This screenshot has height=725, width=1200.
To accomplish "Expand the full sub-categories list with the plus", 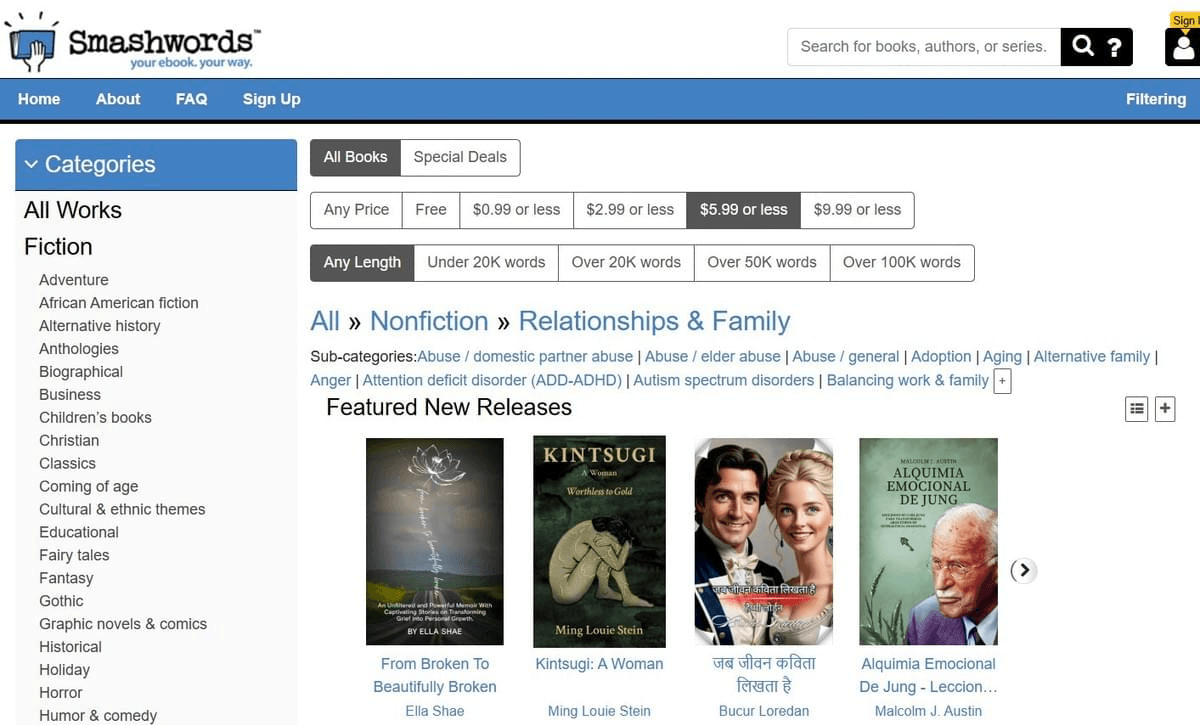I will [1002, 381].
